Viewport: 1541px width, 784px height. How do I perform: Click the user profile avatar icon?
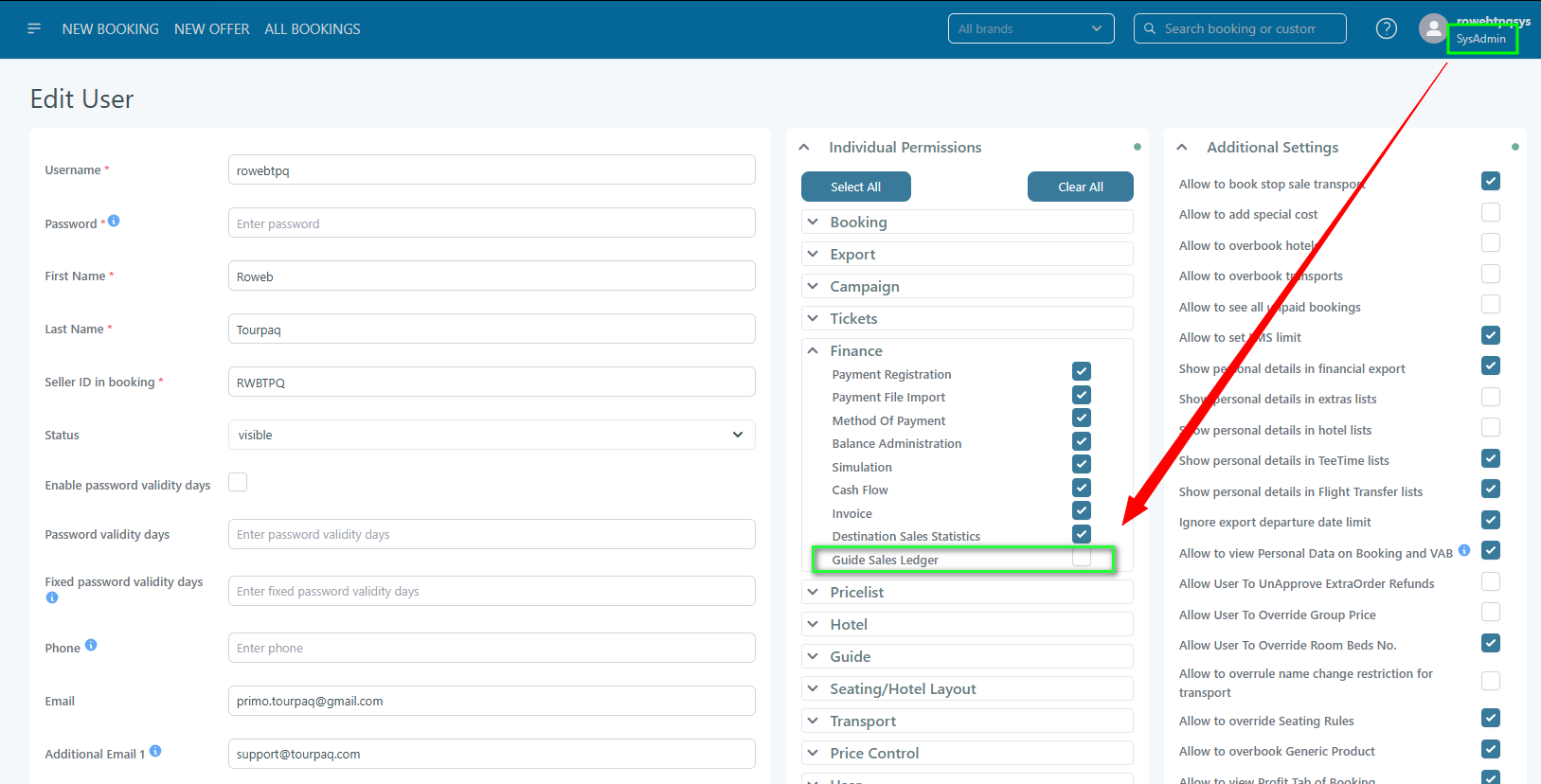[x=1433, y=28]
